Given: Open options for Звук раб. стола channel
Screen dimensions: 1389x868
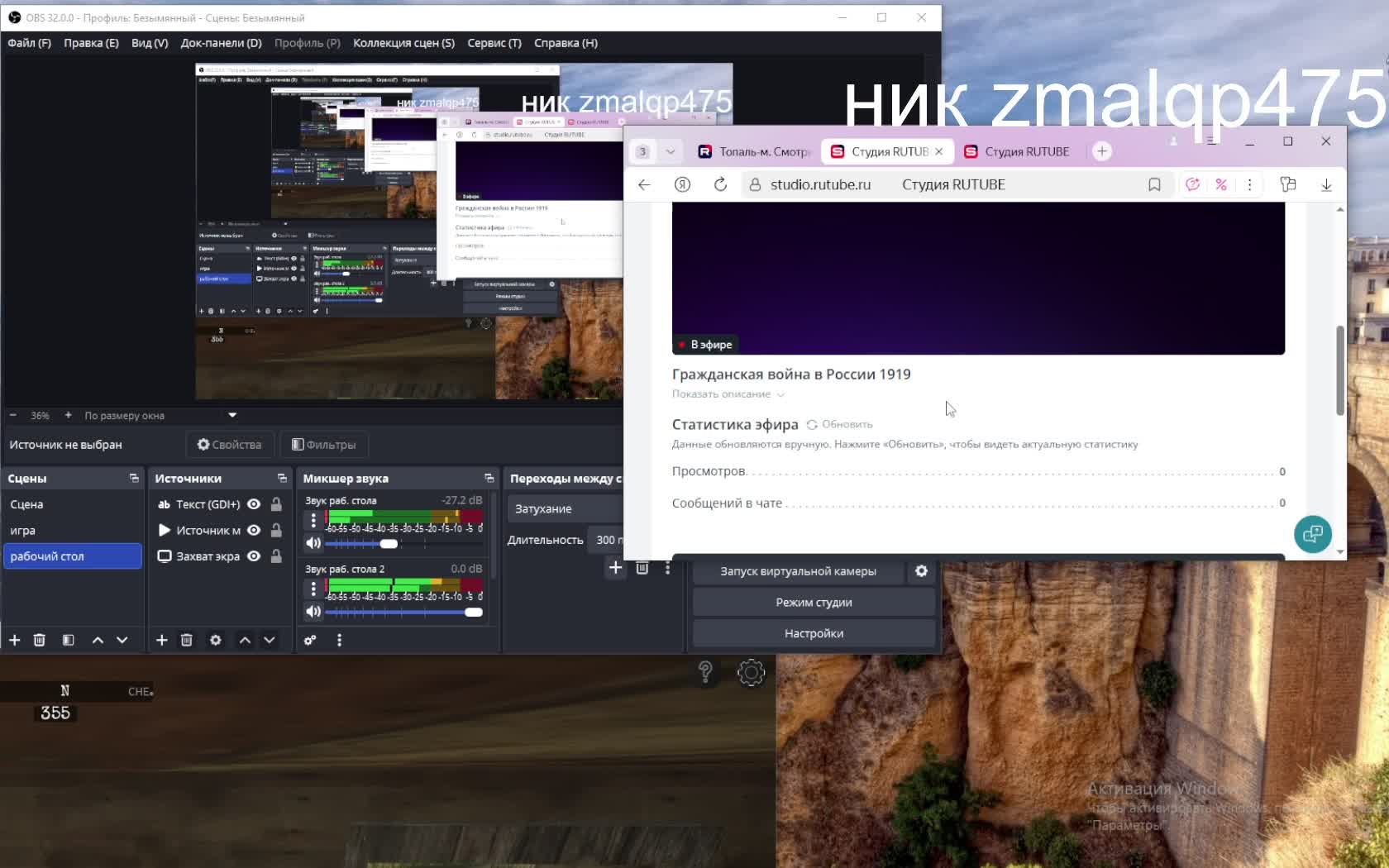Looking at the screenshot, I should click(x=313, y=520).
